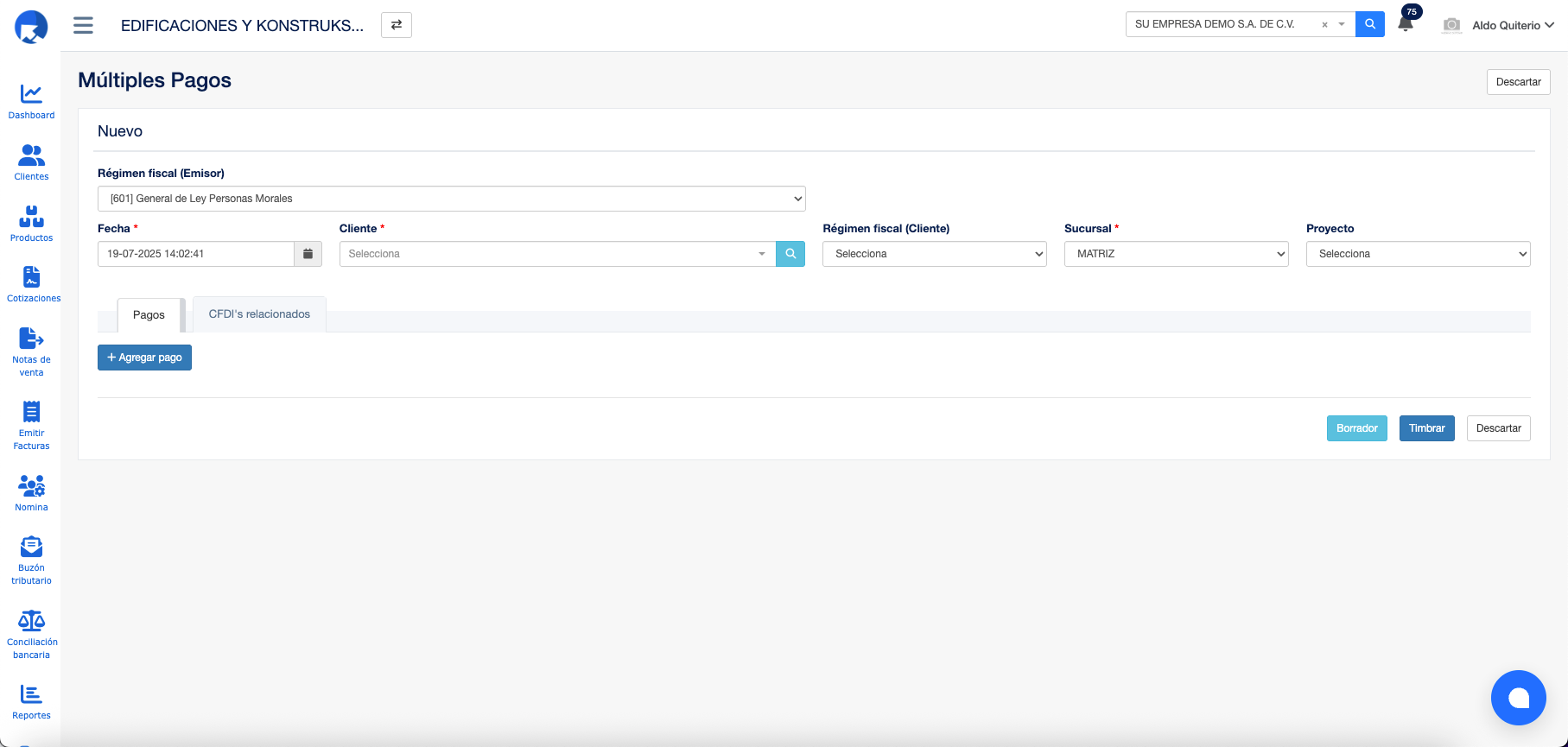This screenshot has width=1568, height=747.
Task: Expand the Proyecto dropdown
Action: point(1418,254)
